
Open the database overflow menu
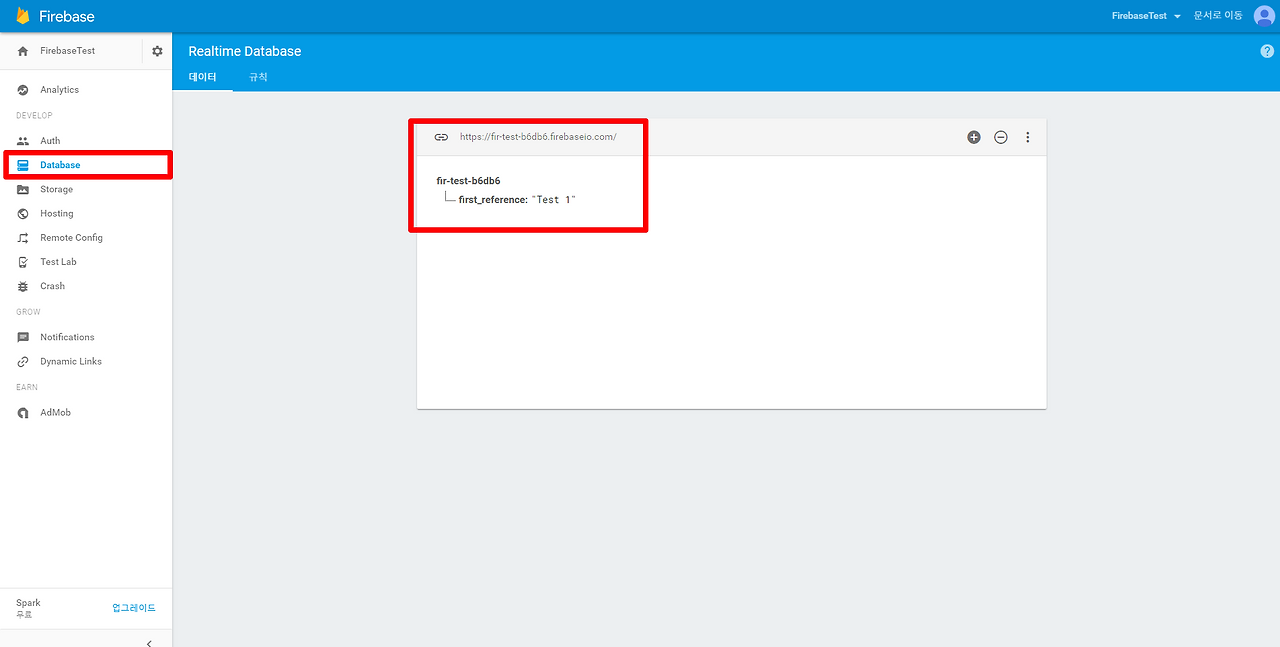[1027, 137]
